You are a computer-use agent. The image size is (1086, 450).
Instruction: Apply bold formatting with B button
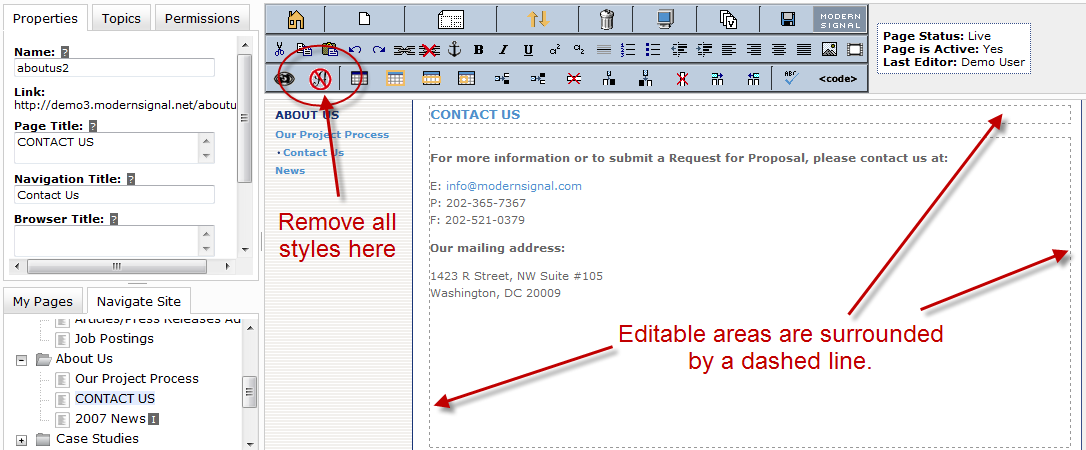(x=478, y=49)
